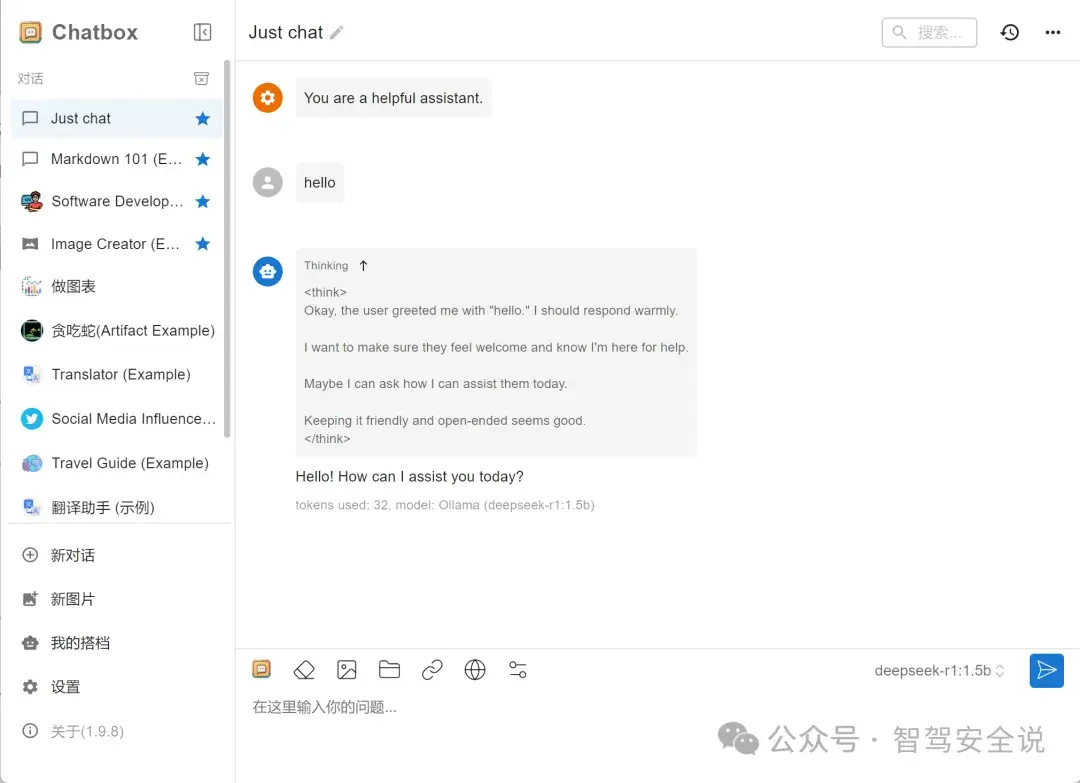Toggle the quote icon in the input toolbar
The width and height of the screenshot is (1080, 783).
tap(261, 669)
